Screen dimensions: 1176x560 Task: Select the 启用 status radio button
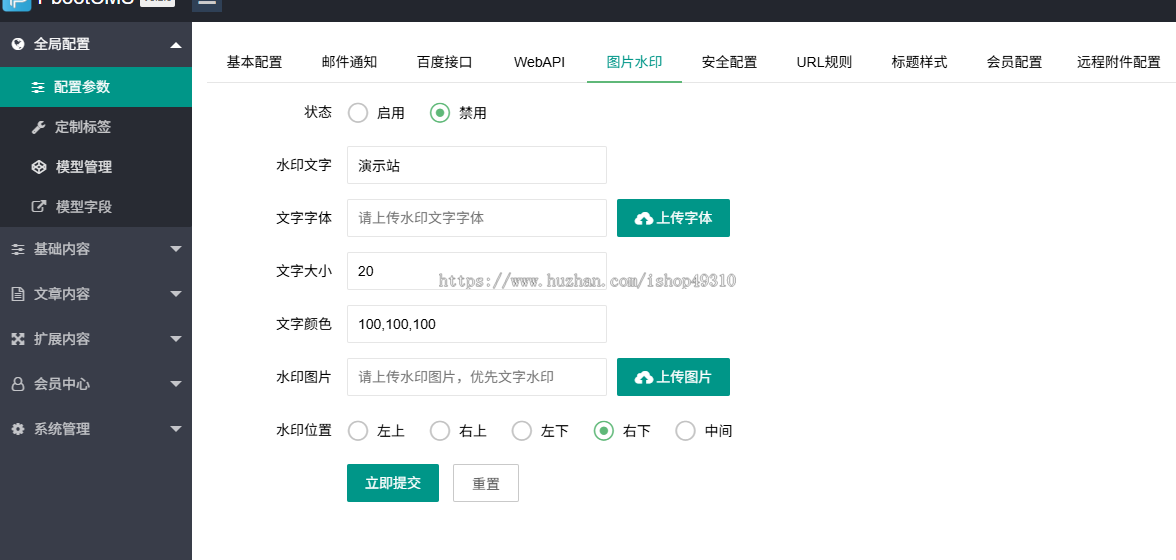pyautogui.click(x=358, y=113)
